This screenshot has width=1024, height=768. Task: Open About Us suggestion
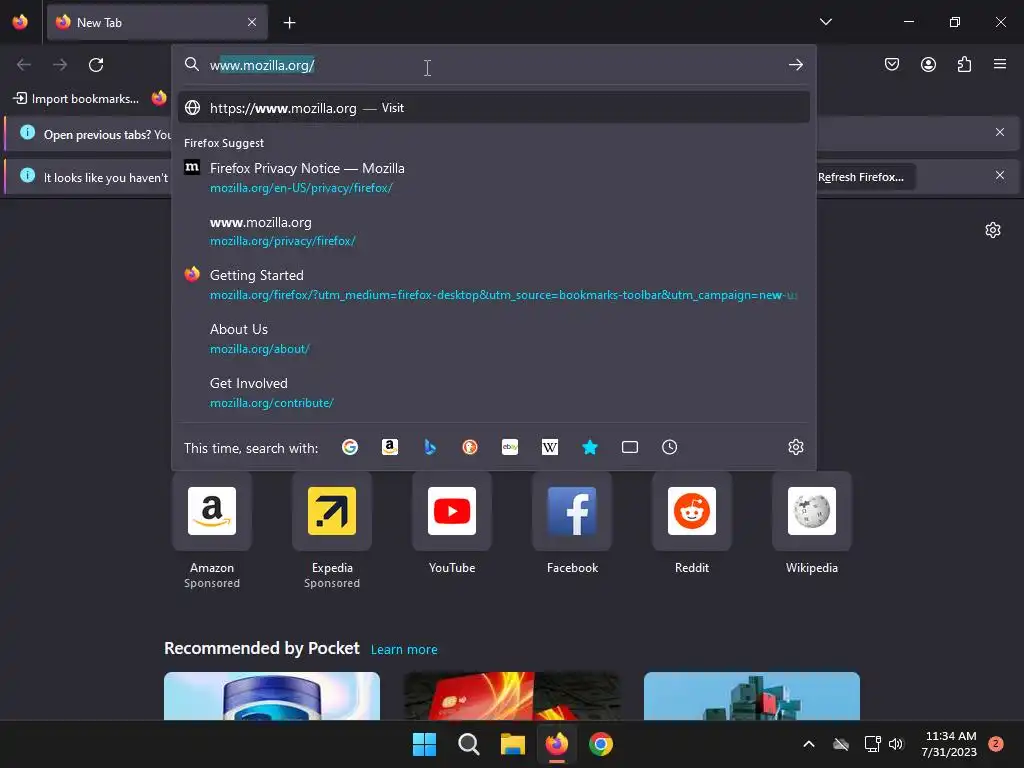[494, 338]
